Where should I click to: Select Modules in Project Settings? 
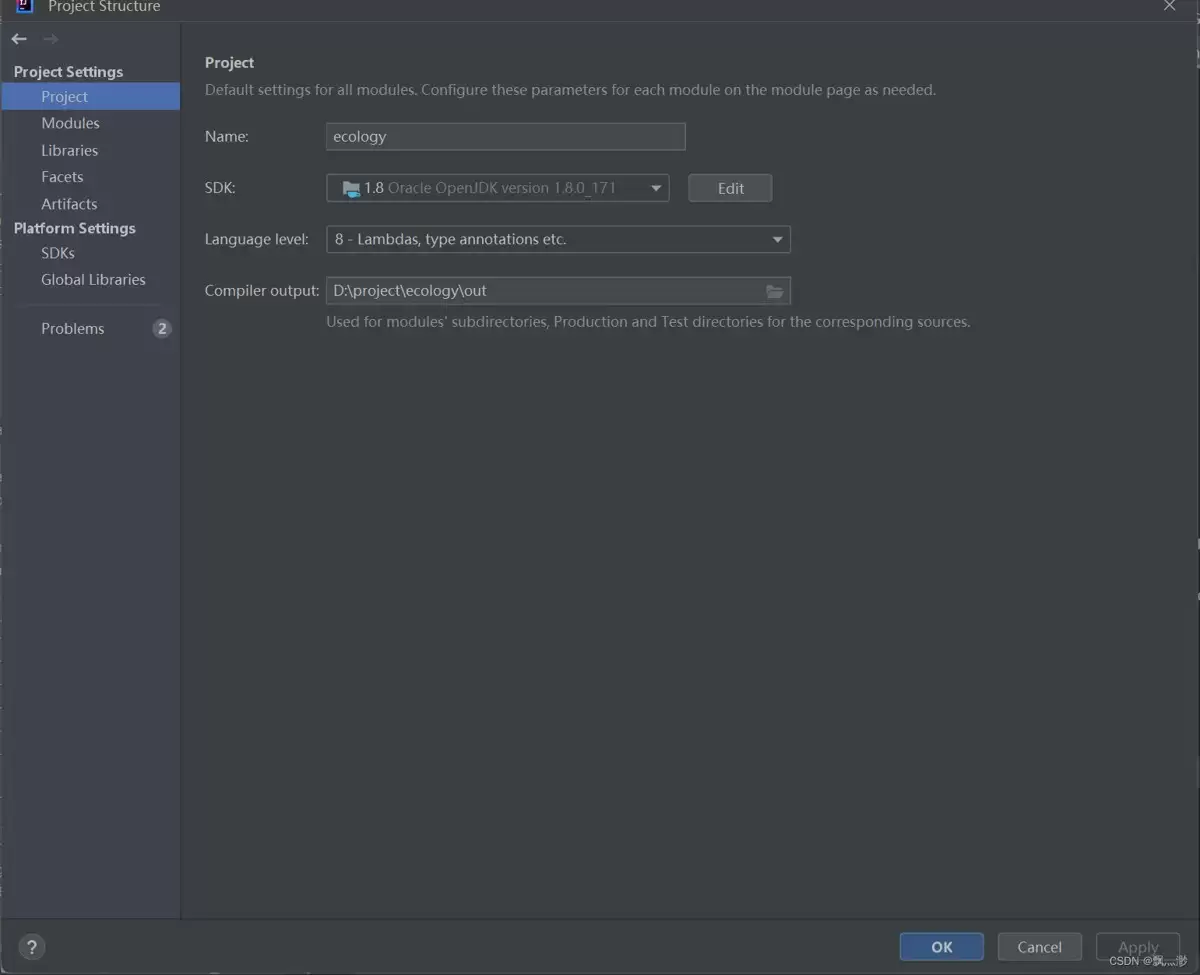click(70, 123)
